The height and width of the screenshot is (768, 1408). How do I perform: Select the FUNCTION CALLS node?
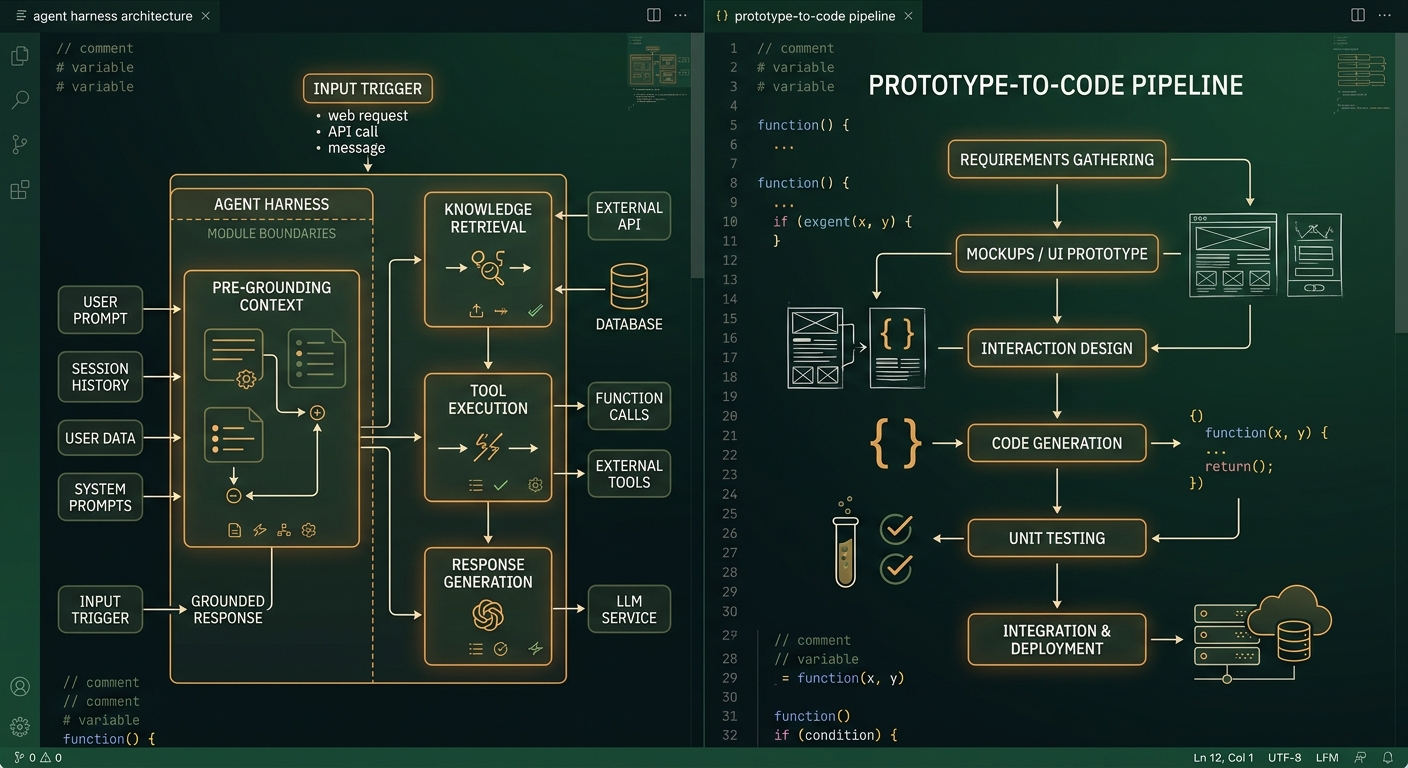coord(629,406)
